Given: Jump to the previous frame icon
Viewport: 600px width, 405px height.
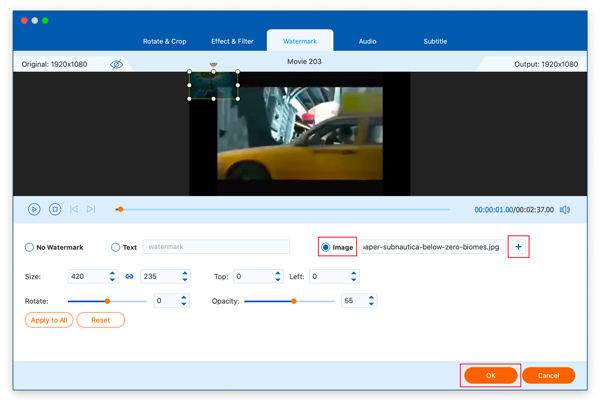Looking at the screenshot, I should click(73, 209).
